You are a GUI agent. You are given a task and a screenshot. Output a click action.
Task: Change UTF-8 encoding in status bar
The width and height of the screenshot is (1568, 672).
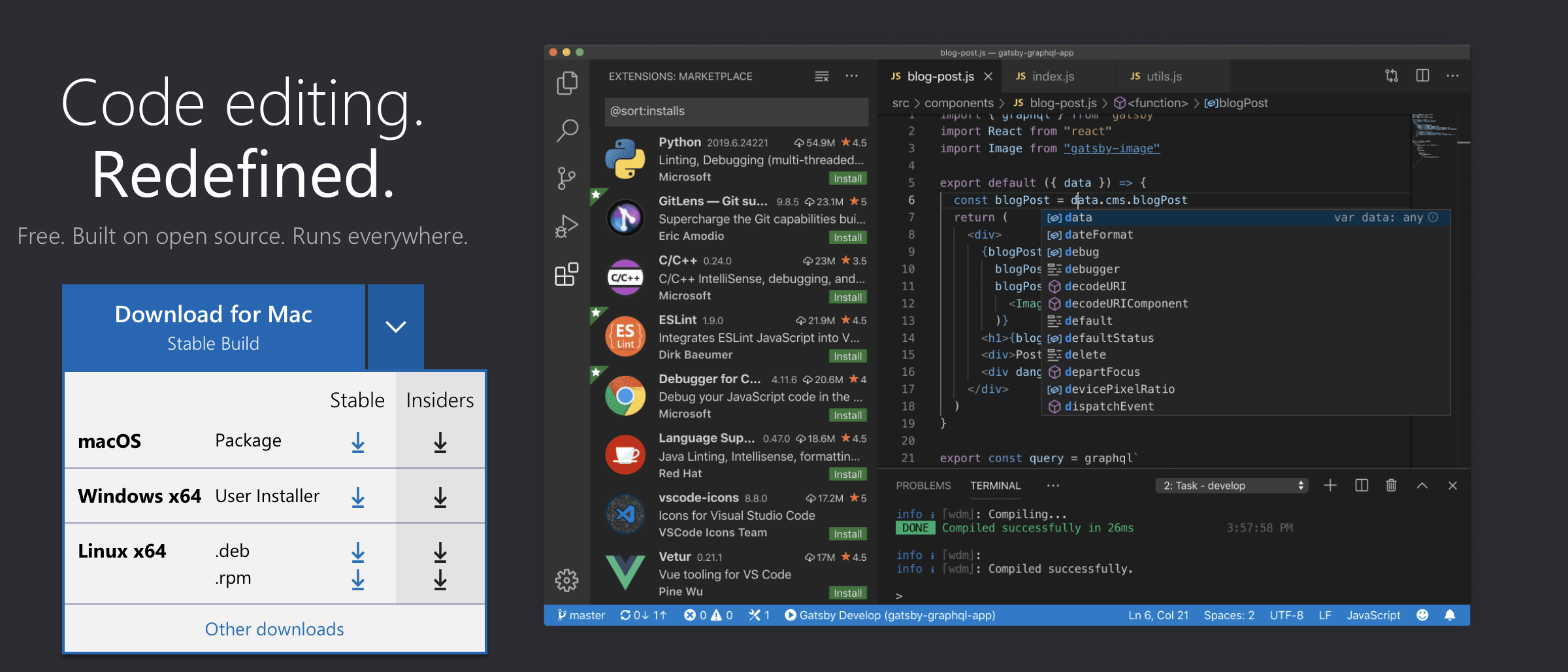tap(1286, 615)
